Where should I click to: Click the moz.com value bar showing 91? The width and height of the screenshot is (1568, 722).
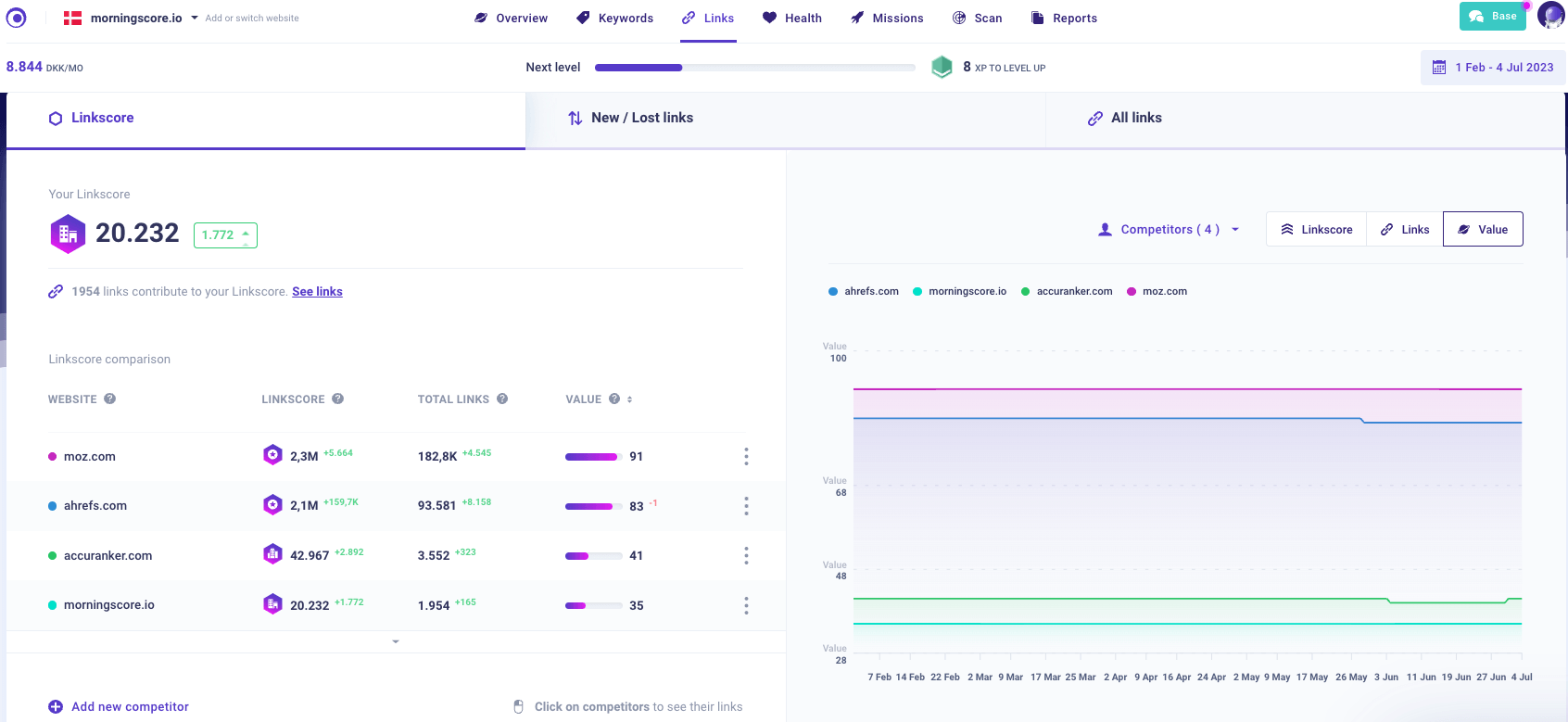click(593, 456)
